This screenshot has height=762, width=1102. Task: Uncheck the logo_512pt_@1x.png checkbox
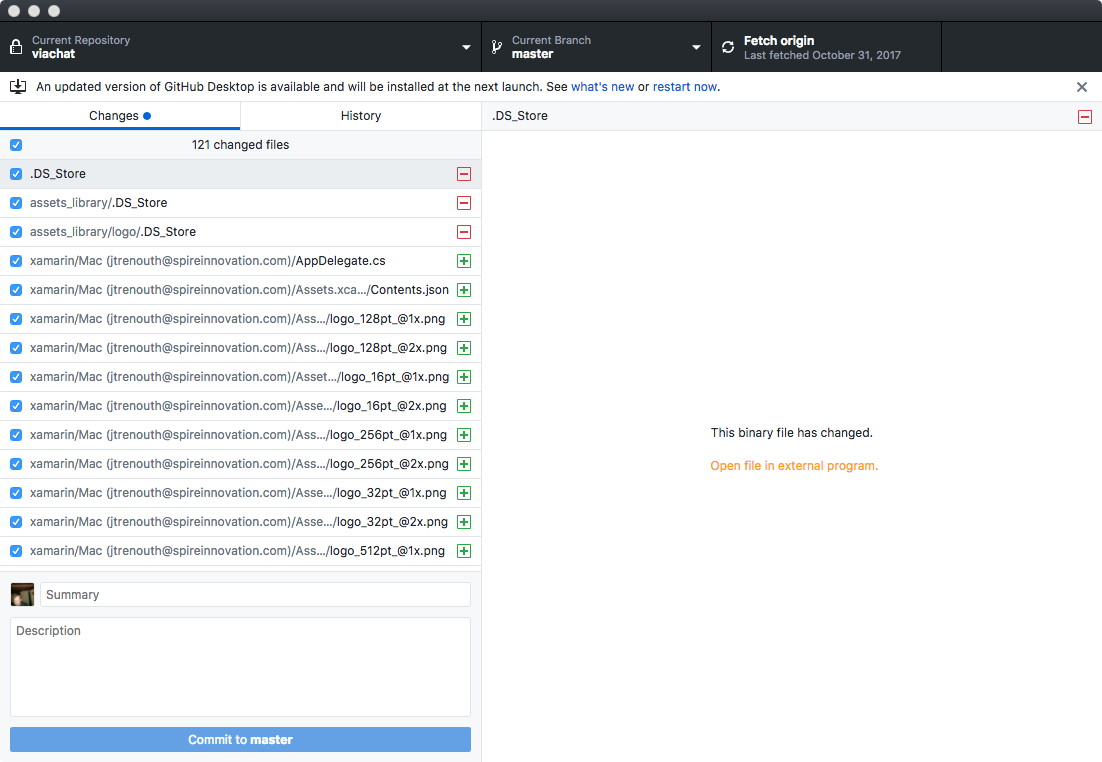pos(16,551)
